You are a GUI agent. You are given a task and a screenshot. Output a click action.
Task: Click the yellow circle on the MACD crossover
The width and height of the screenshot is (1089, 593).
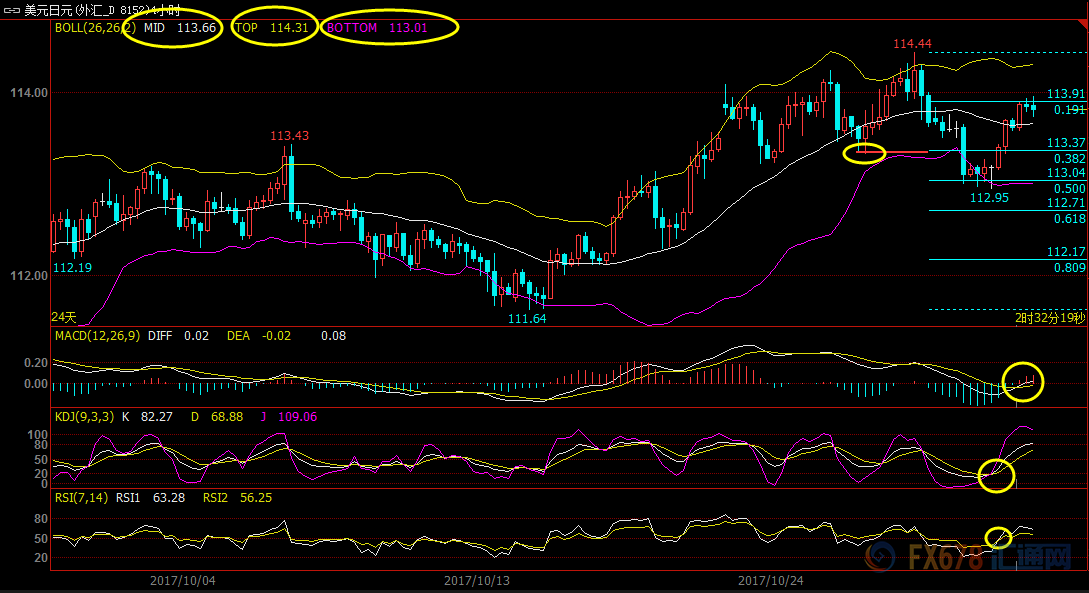1021,381
